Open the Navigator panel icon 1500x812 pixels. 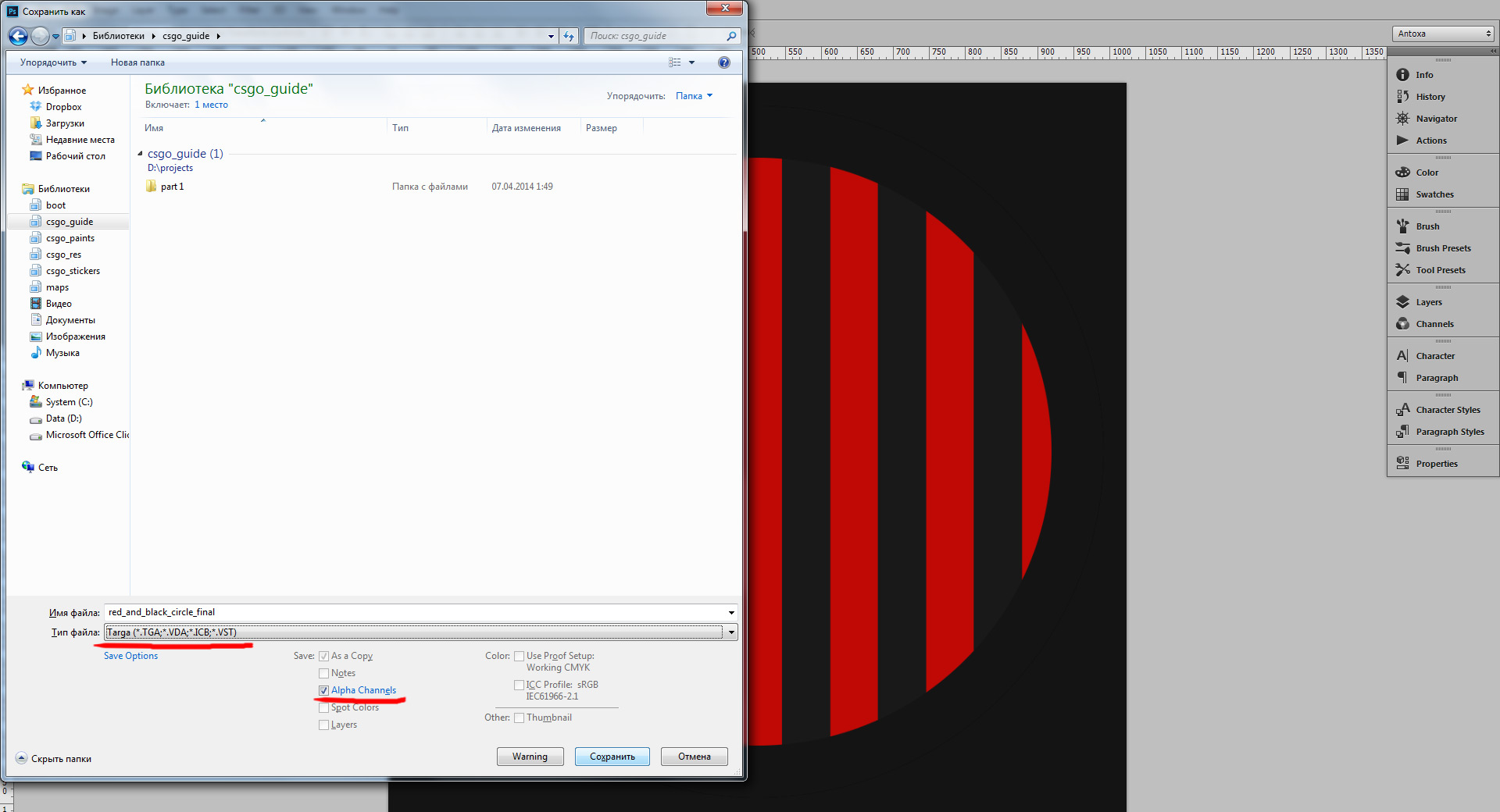click(x=1402, y=119)
